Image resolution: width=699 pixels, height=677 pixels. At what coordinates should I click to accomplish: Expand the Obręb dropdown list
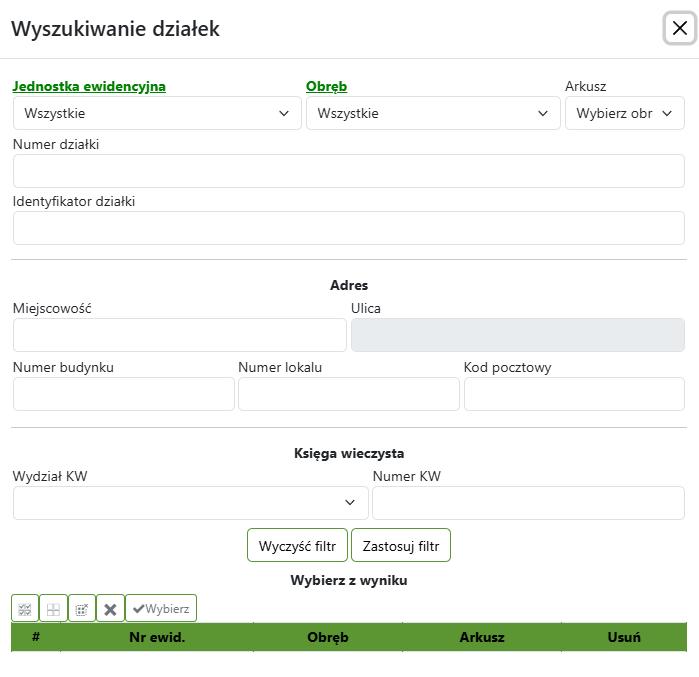[x=433, y=113]
